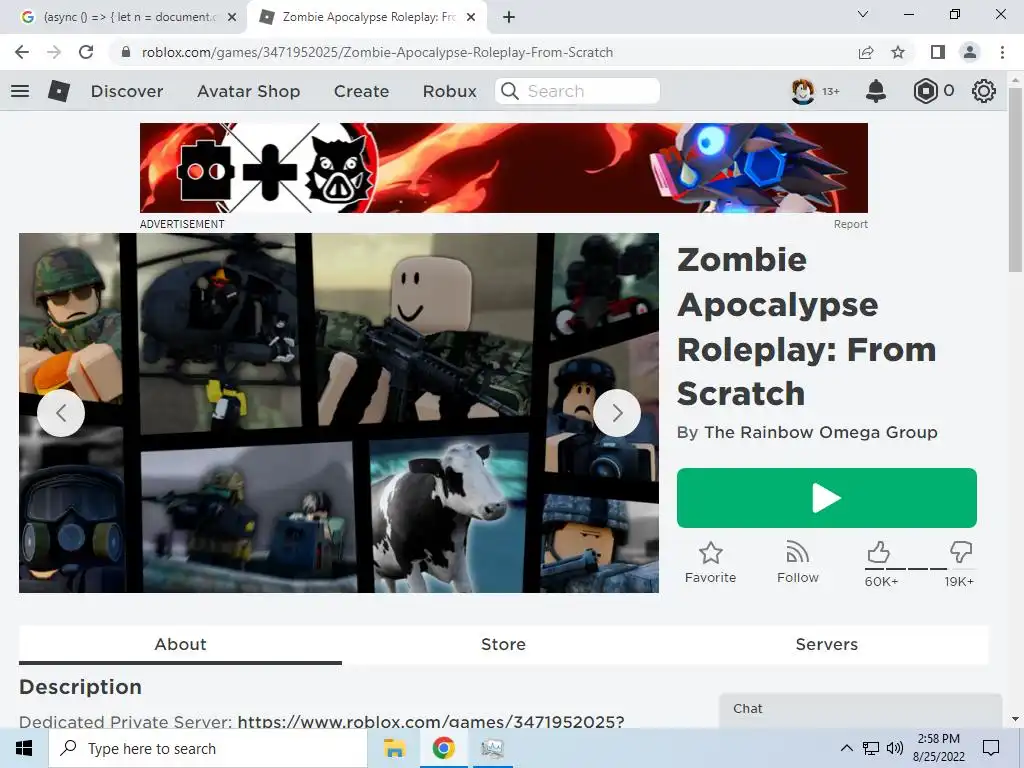This screenshot has height=768, width=1024.
Task: Show hidden system tray icons
Action: (x=846, y=748)
